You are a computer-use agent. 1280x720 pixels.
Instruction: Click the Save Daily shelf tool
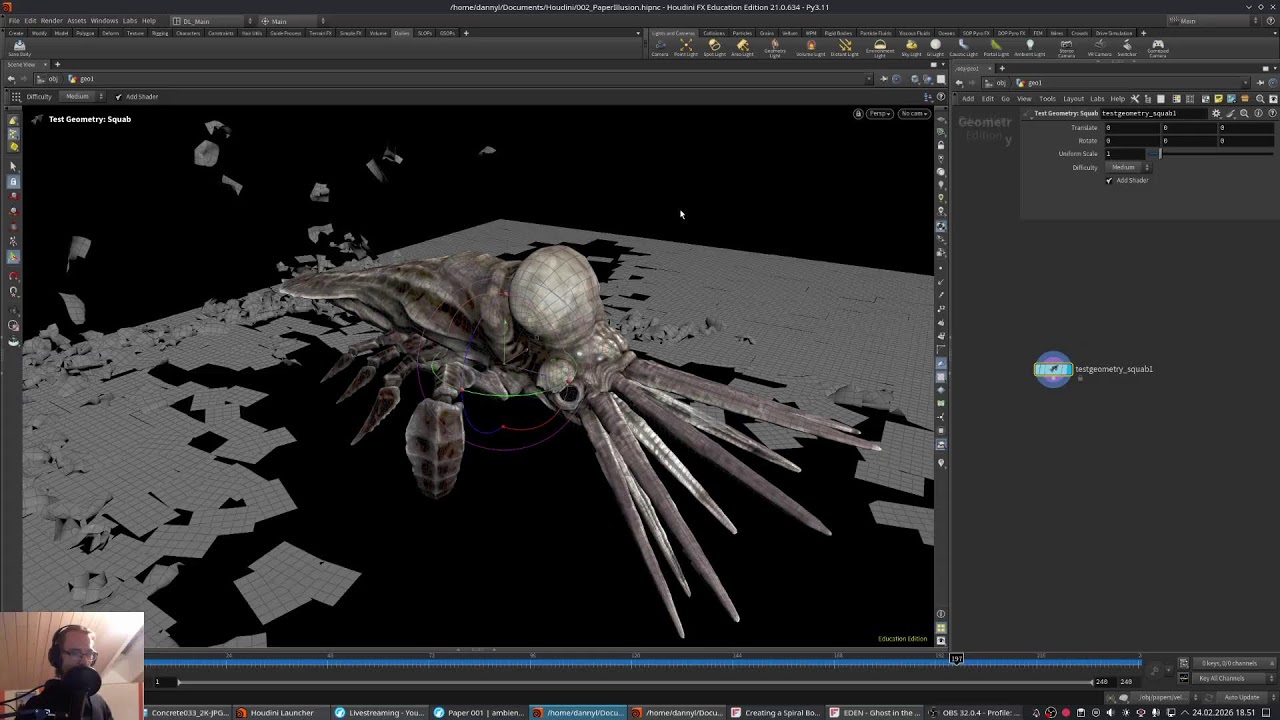19,47
